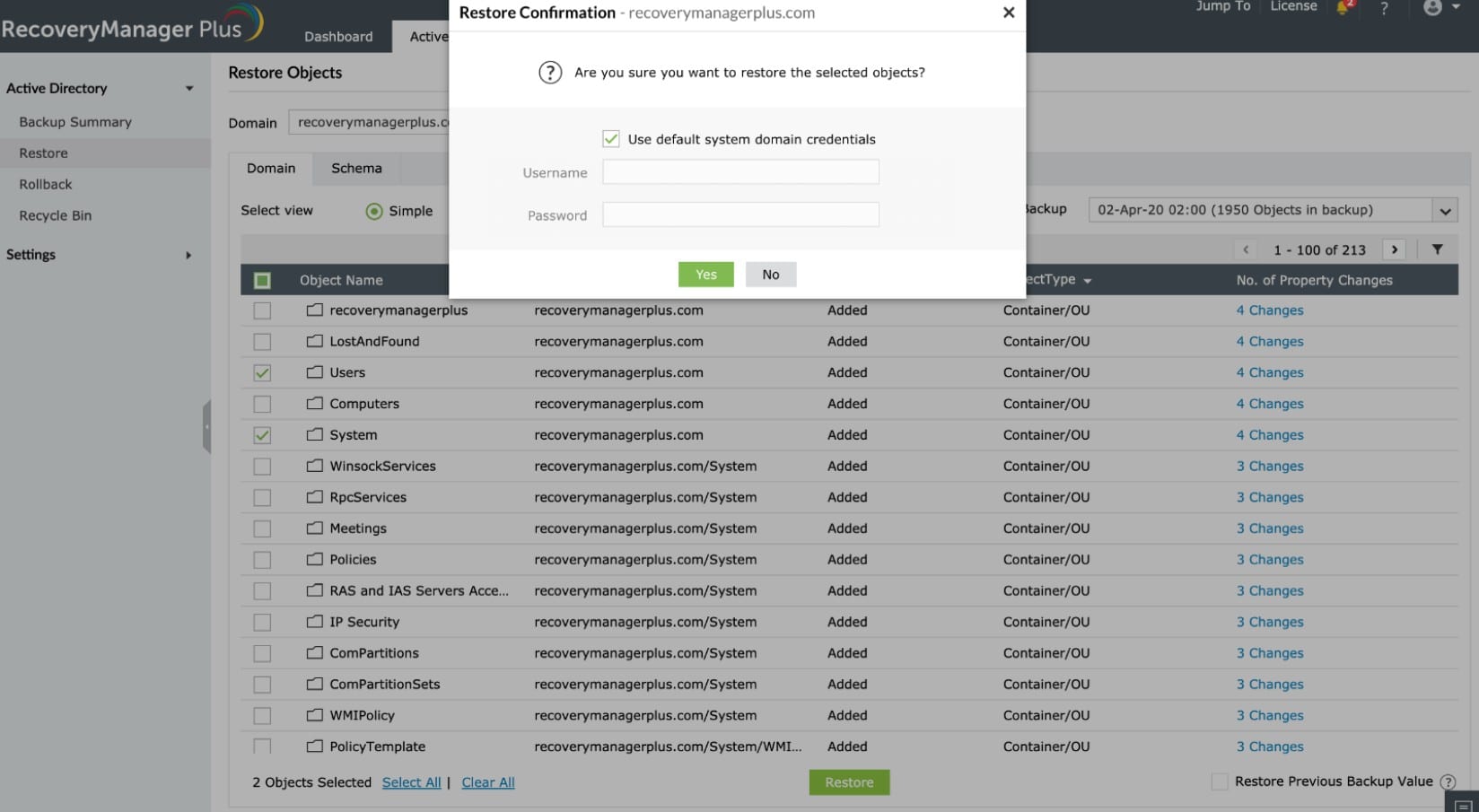
Task: Check the Computers row checkbox
Action: (262, 404)
